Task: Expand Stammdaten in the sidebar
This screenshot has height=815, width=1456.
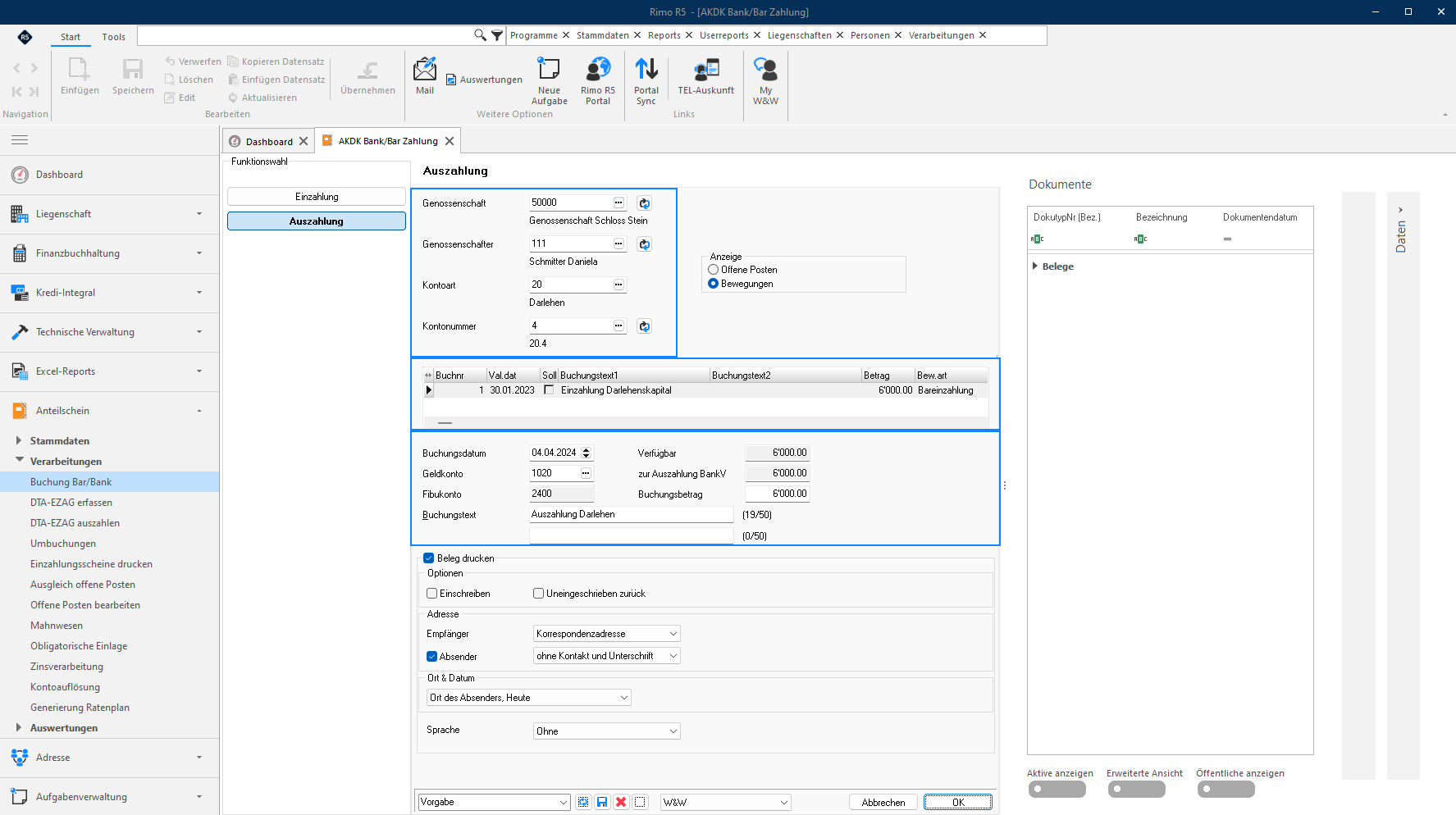Action: [18, 440]
